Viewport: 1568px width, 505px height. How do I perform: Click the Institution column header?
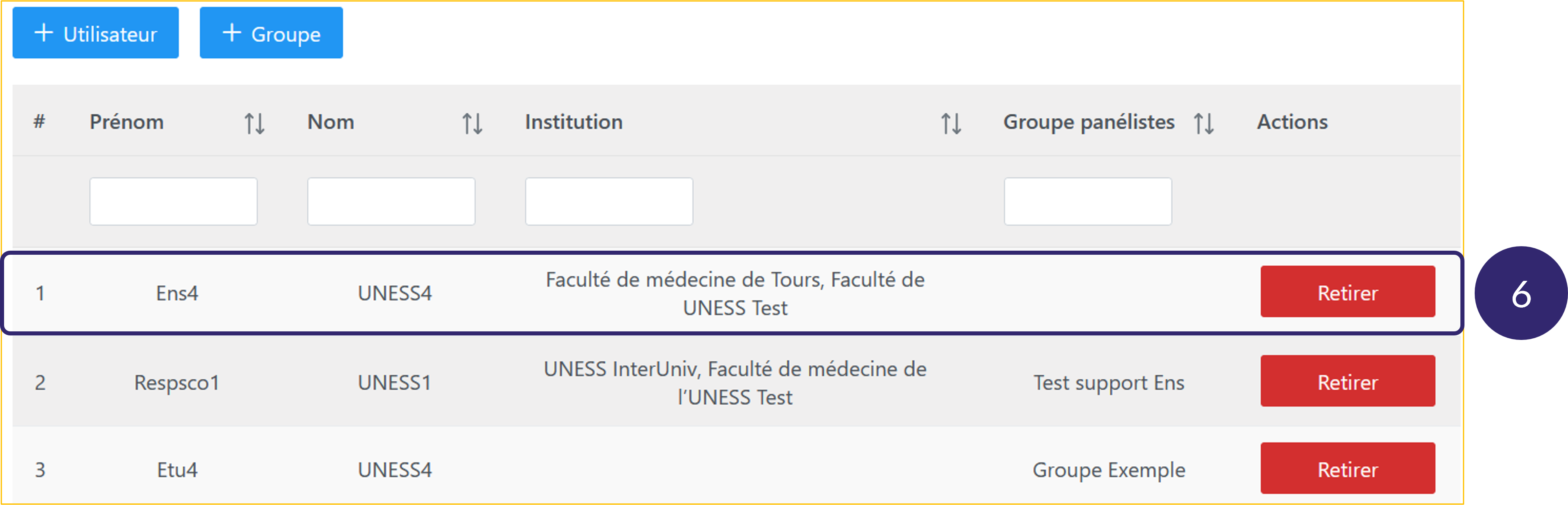point(573,122)
